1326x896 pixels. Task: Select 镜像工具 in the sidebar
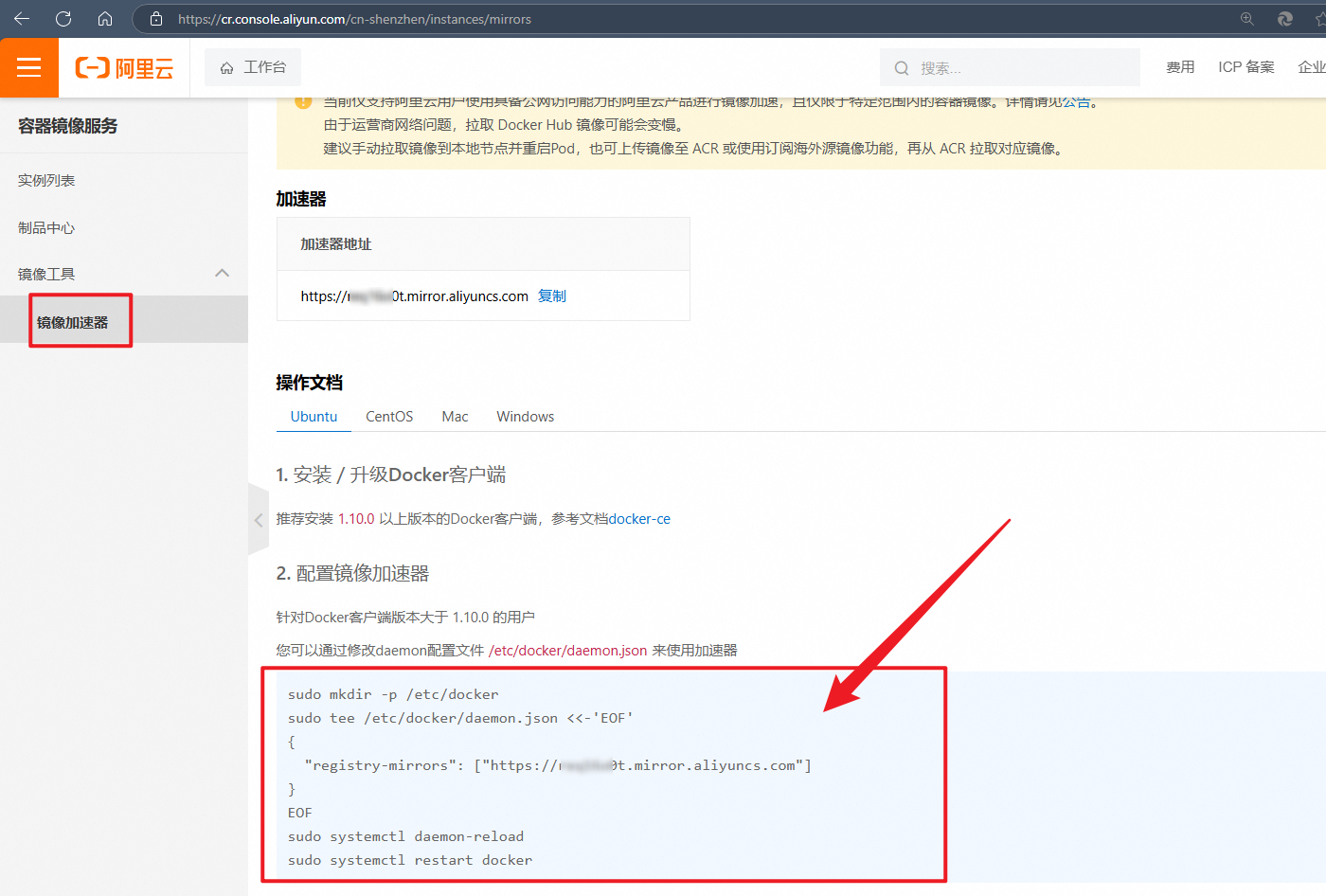coord(46,275)
